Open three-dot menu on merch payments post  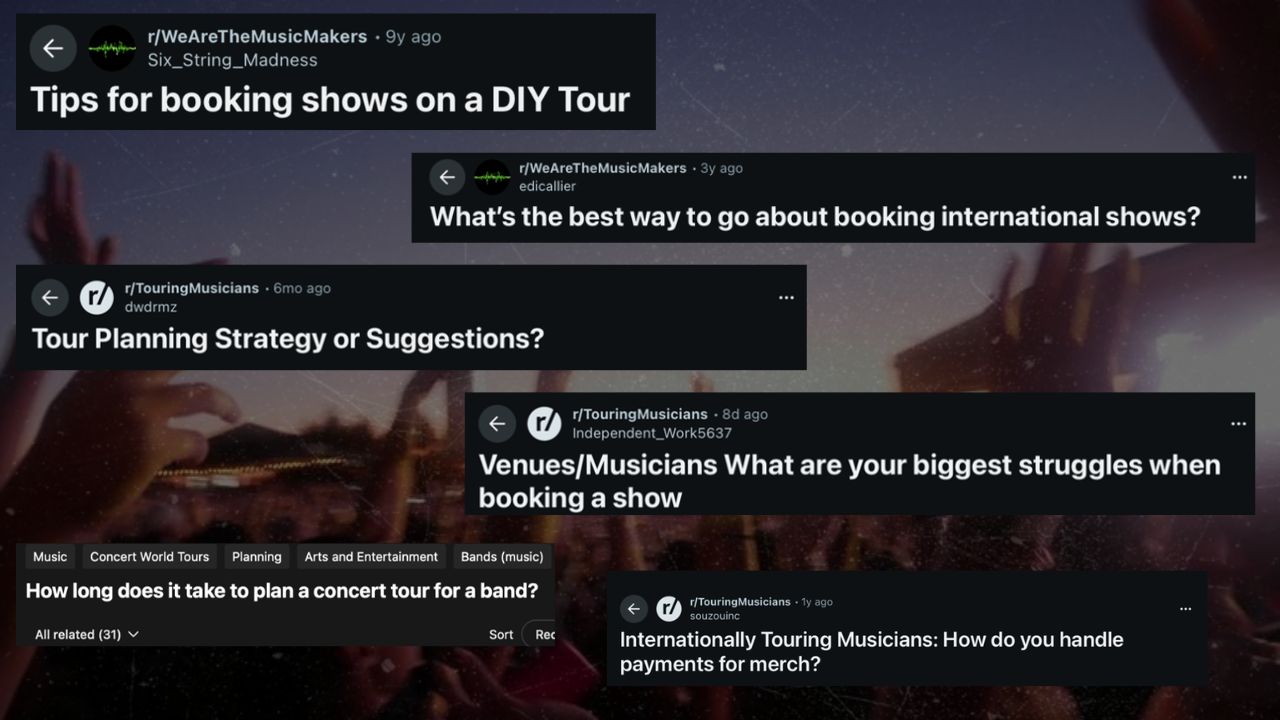pyautogui.click(x=1185, y=609)
